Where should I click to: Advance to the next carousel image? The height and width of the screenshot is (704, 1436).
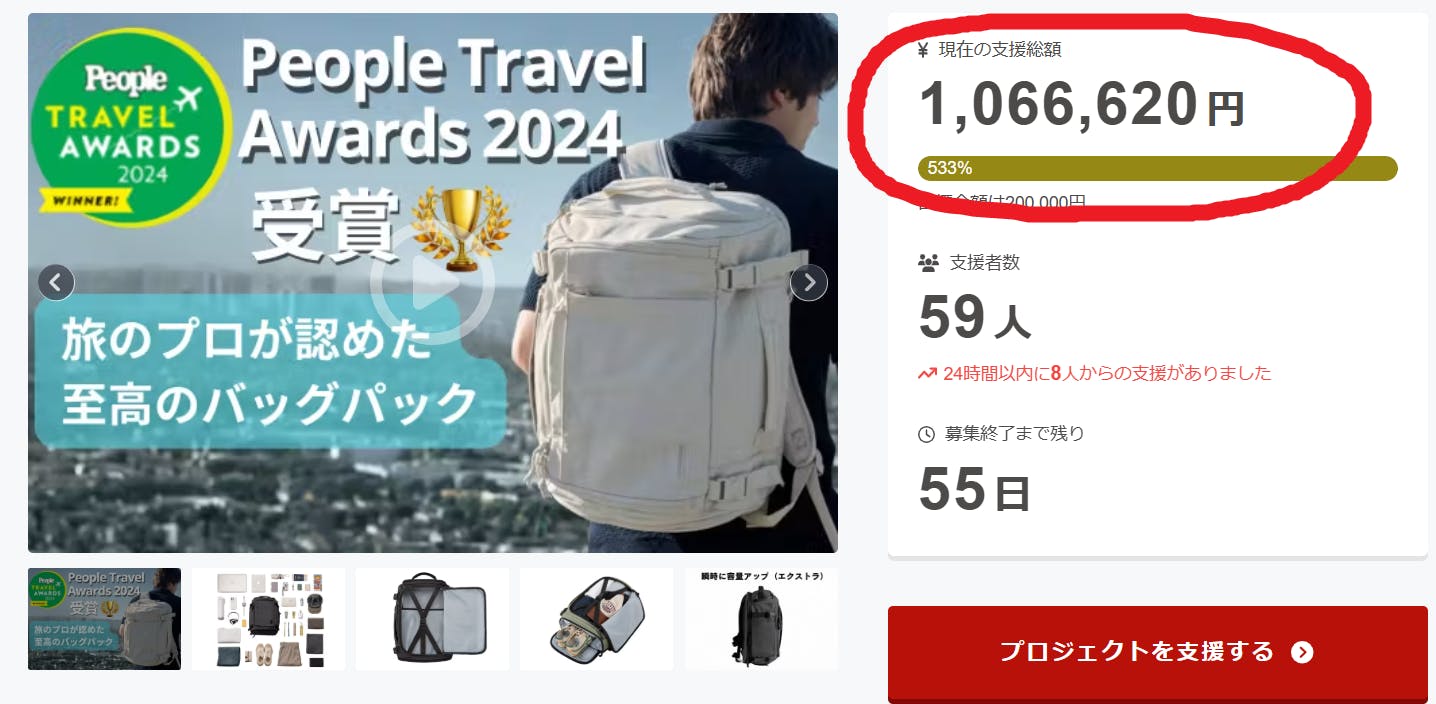(809, 283)
